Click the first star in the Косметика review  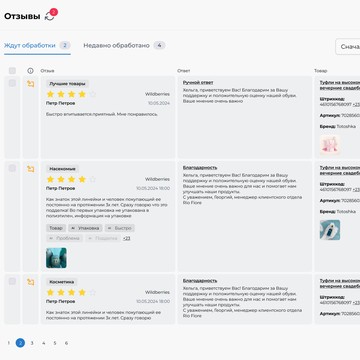50,292
